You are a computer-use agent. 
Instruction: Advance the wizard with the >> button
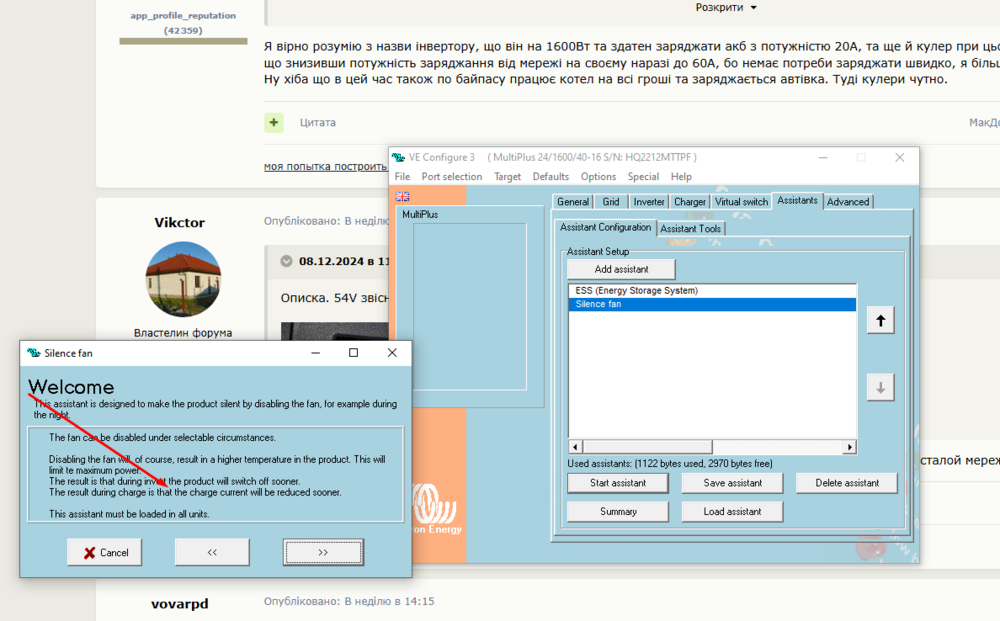tap(323, 552)
